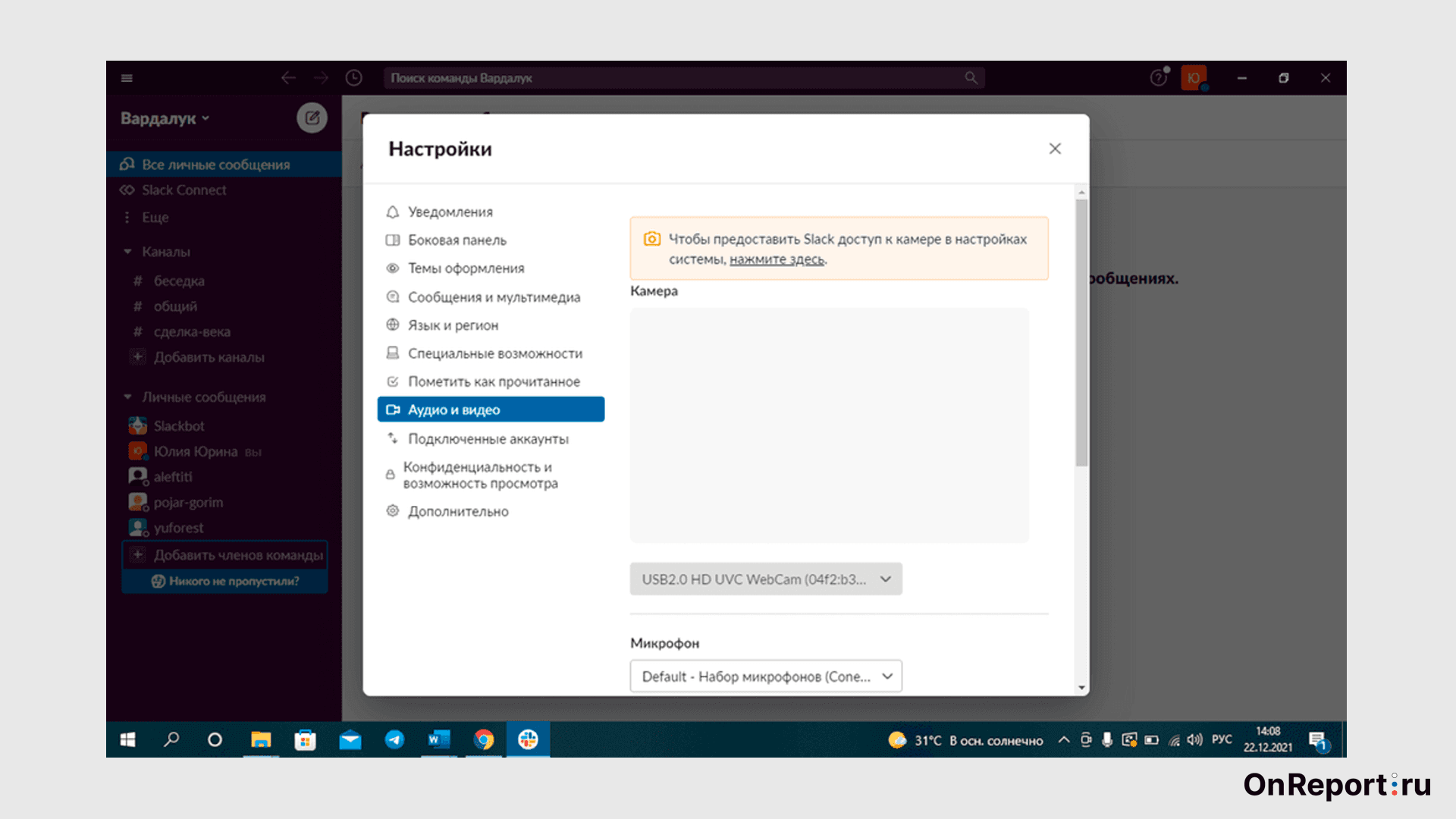1456x819 pixels.
Task: Open Конфиденциальность и возможность просмотра section
Action: pyautogui.click(x=491, y=475)
